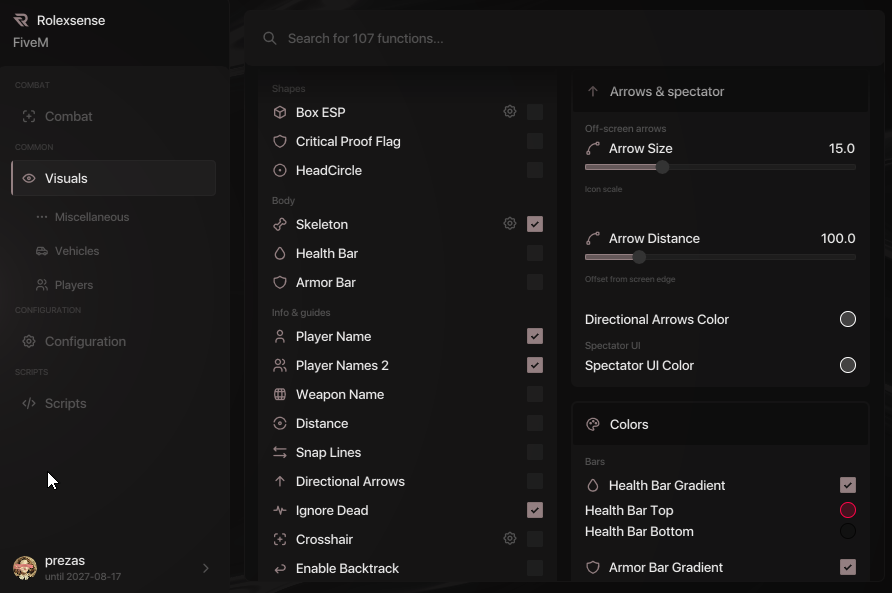The height and width of the screenshot is (593, 892).
Task: Click the Health Bar droplet icon
Action: point(280,253)
